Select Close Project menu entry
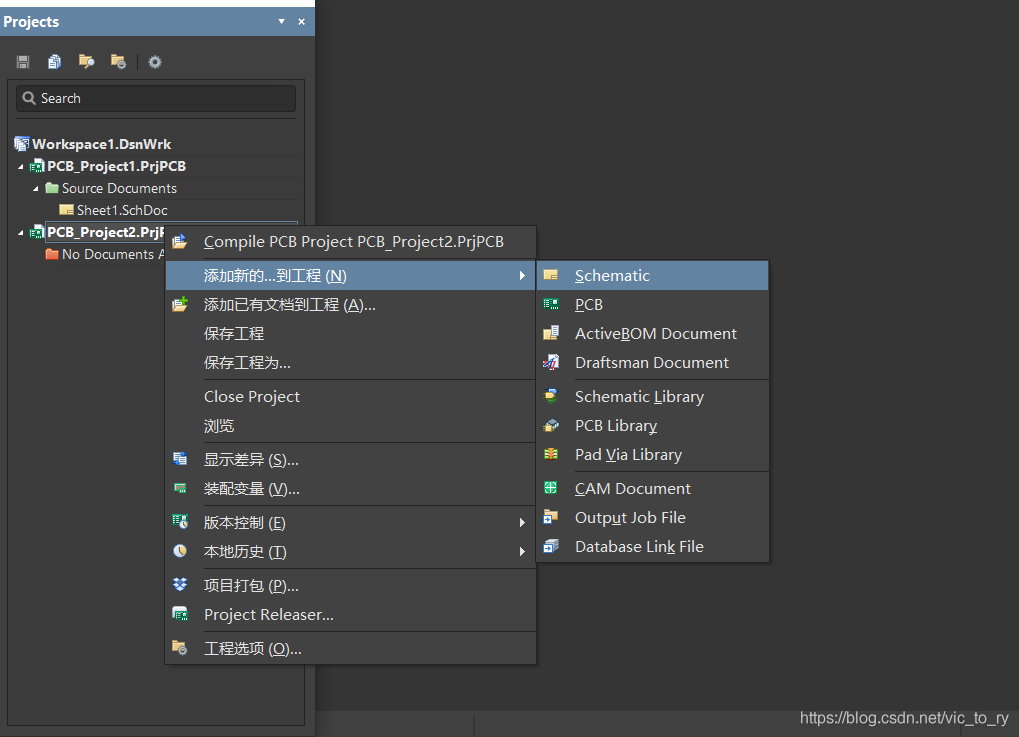The height and width of the screenshot is (737, 1019). pyautogui.click(x=351, y=396)
